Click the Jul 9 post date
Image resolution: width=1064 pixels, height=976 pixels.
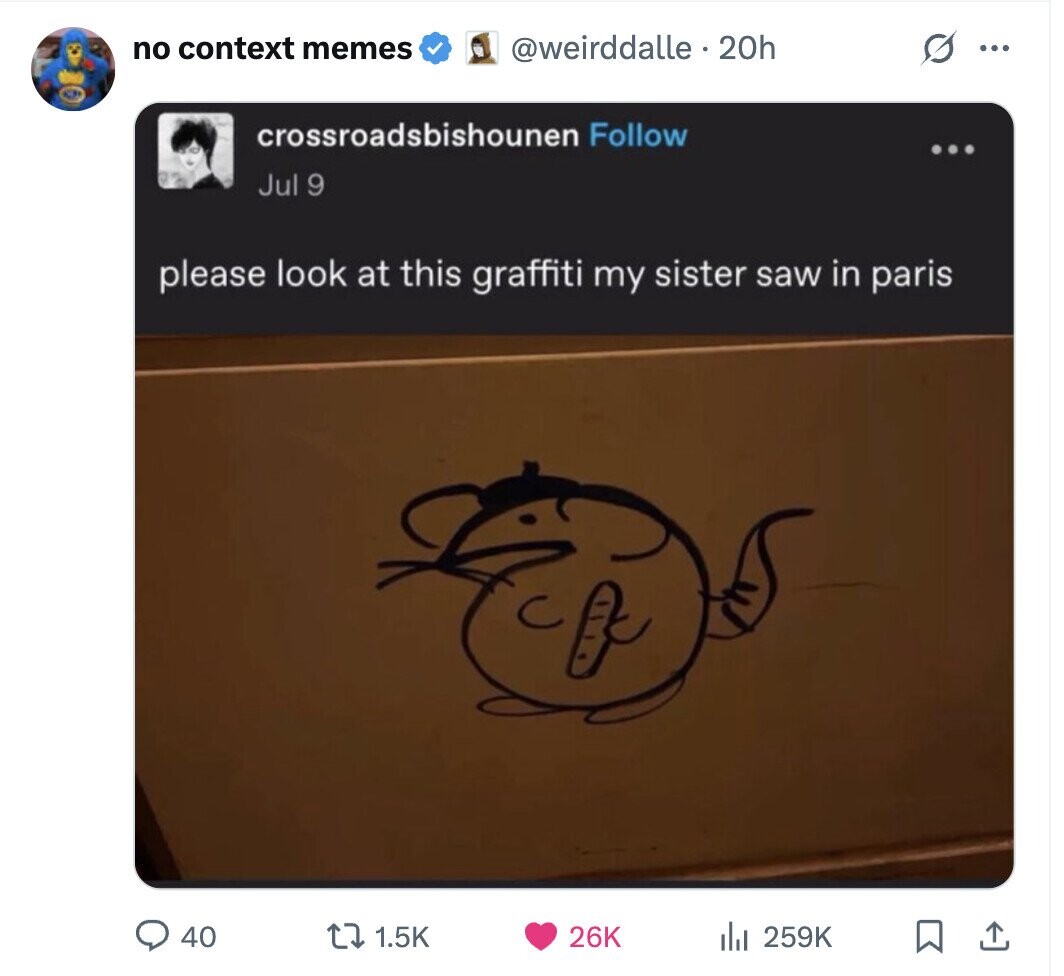pyautogui.click(x=290, y=186)
